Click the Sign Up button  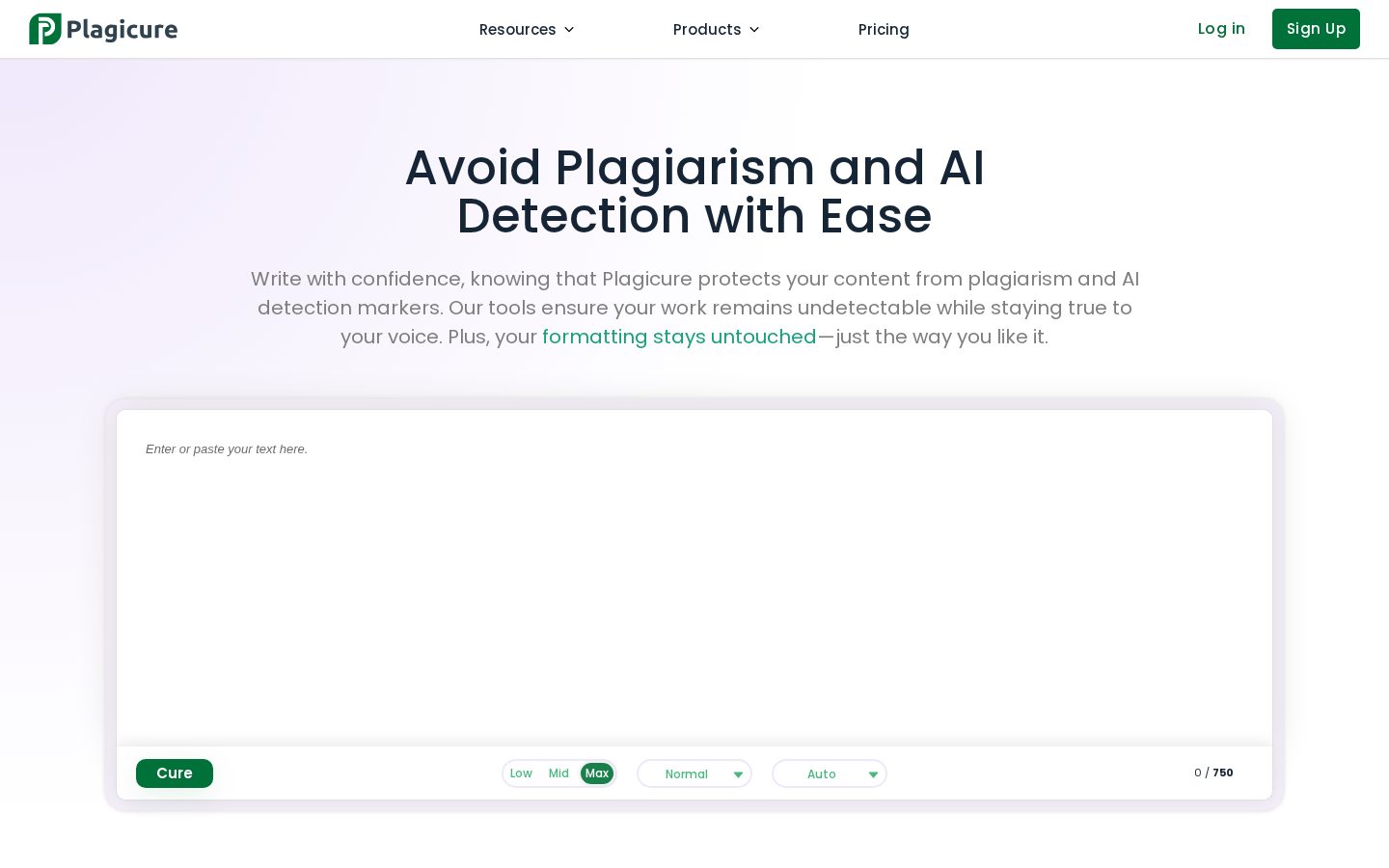coord(1316,29)
